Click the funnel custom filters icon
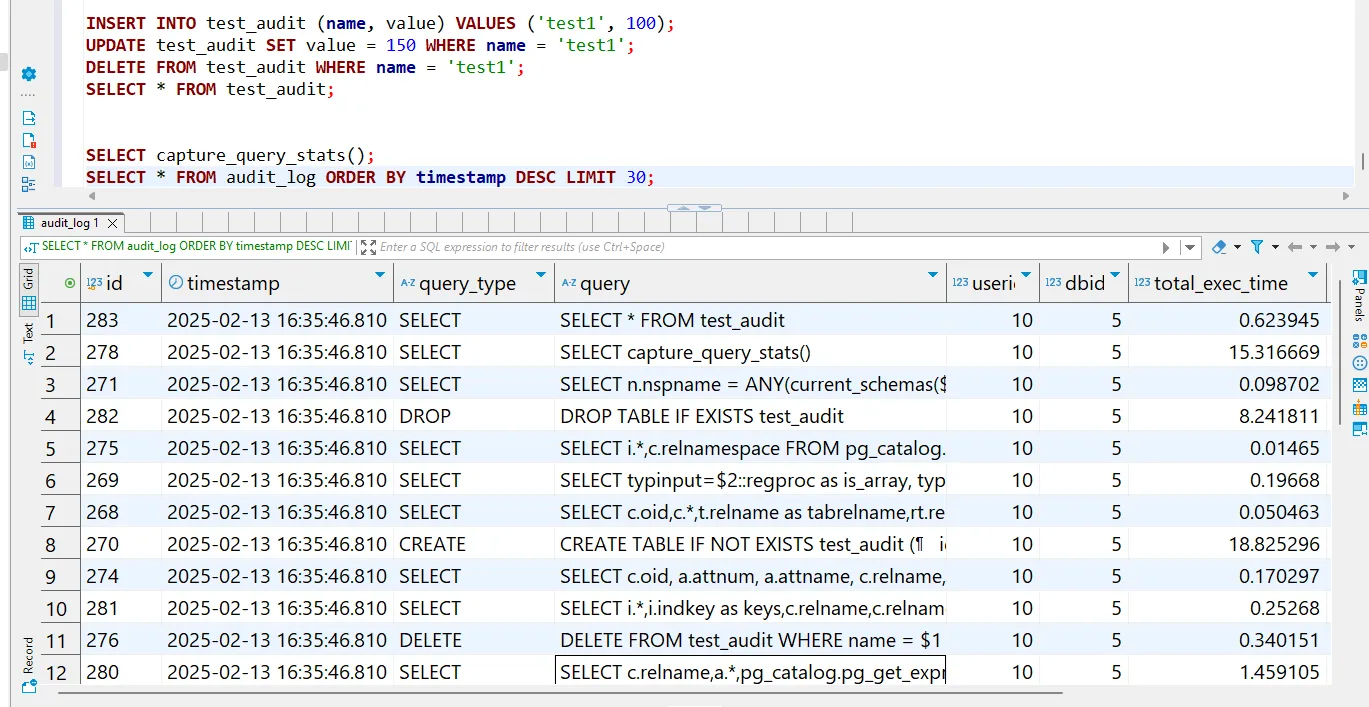This screenshot has width=1369, height=707. pos(1257,247)
